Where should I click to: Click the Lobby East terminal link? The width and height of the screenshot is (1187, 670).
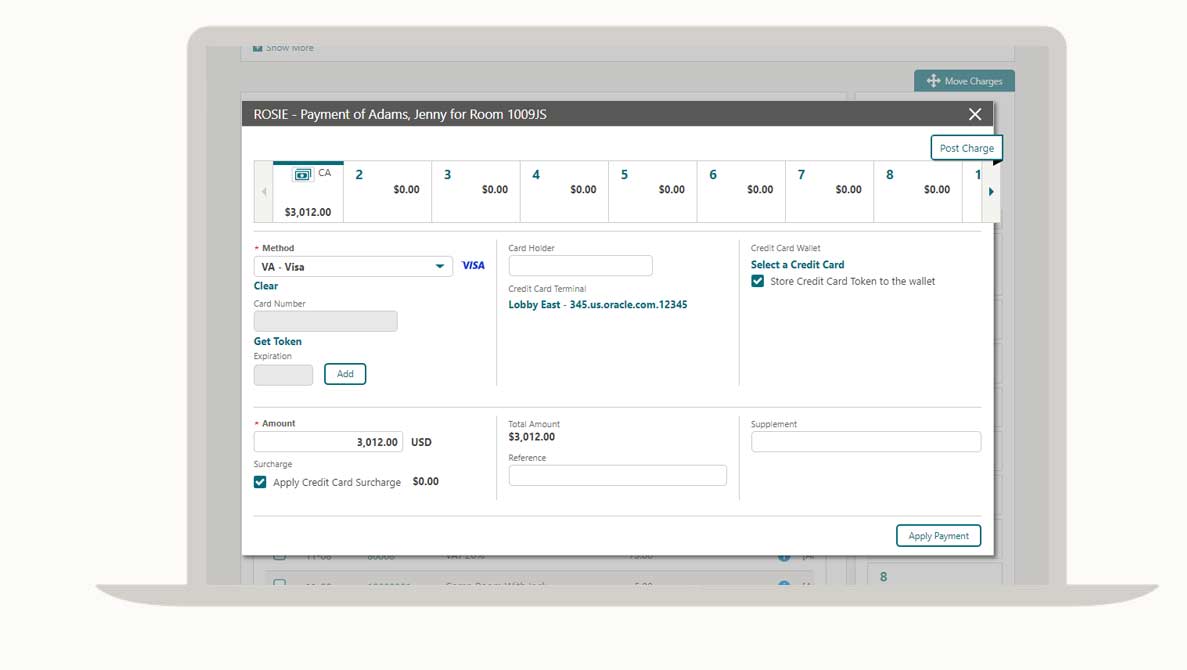597,305
